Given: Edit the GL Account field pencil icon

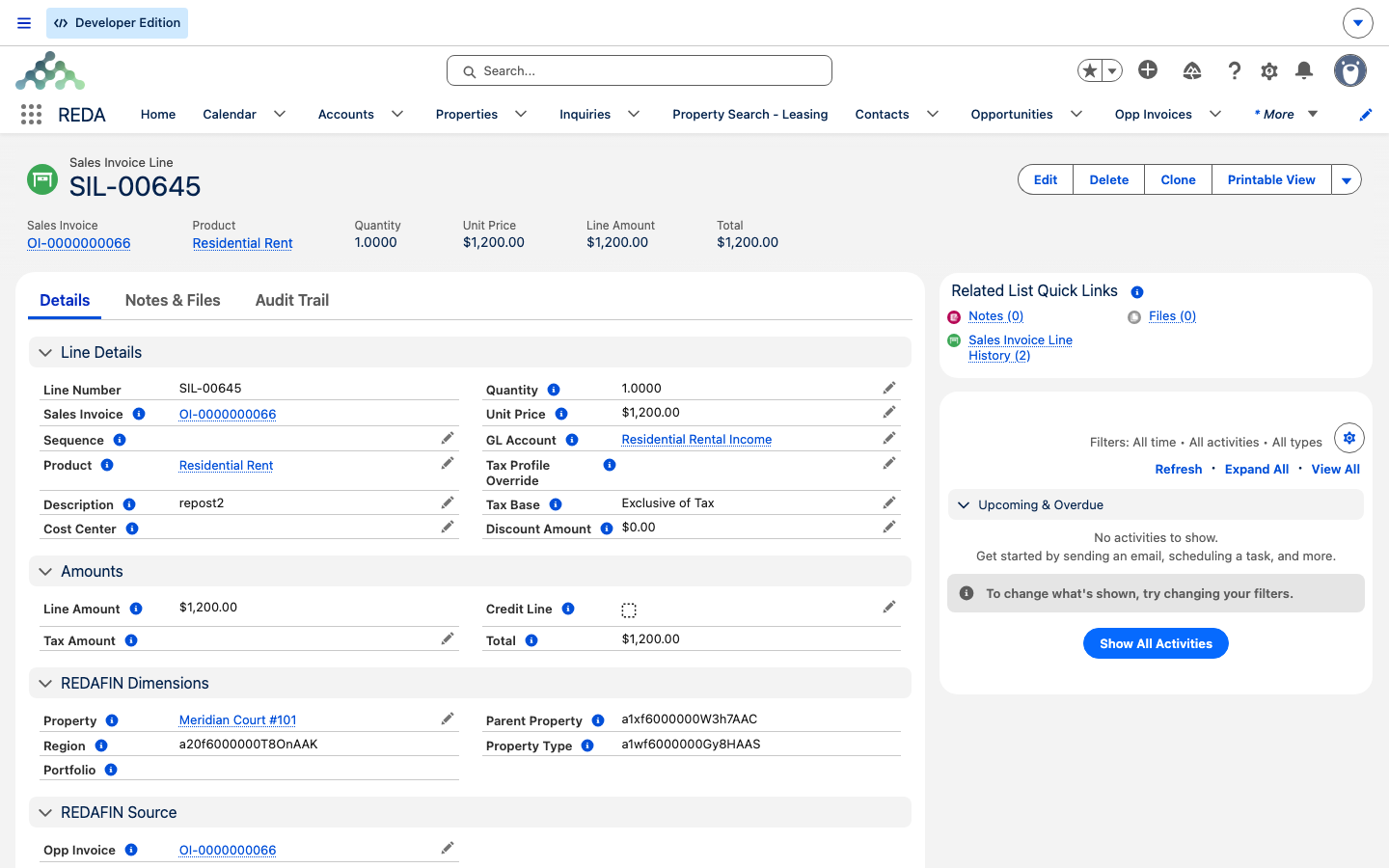Looking at the screenshot, I should (889, 438).
